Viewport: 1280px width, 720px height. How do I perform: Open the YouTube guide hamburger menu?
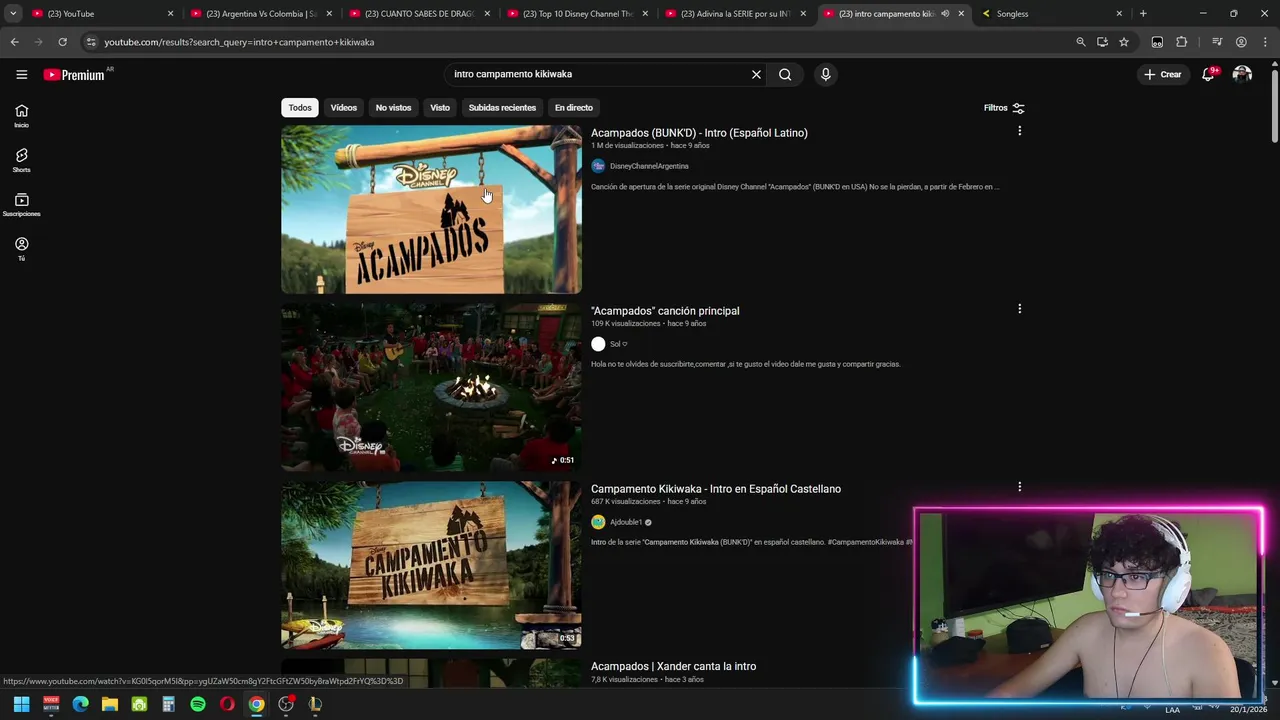coord(21,74)
